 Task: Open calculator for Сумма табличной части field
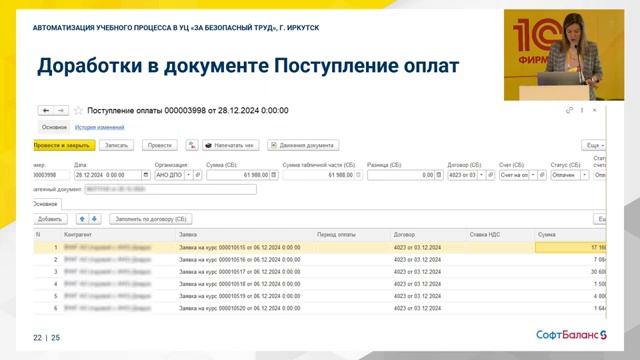(358, 175)
